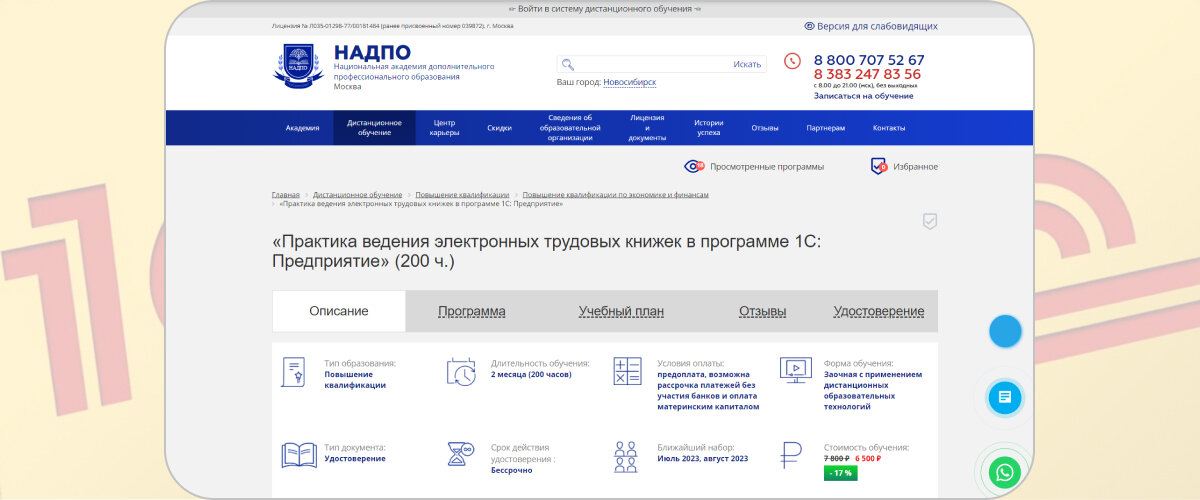Open the Отзывы item in the blue navigation bar

pos(765,128)
